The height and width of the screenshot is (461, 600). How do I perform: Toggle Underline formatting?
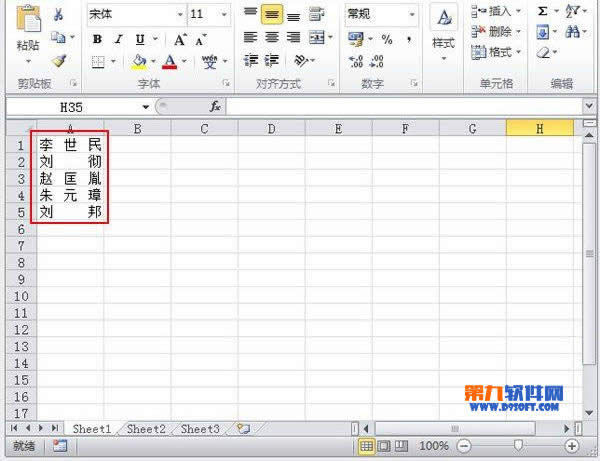click(140, 39)
